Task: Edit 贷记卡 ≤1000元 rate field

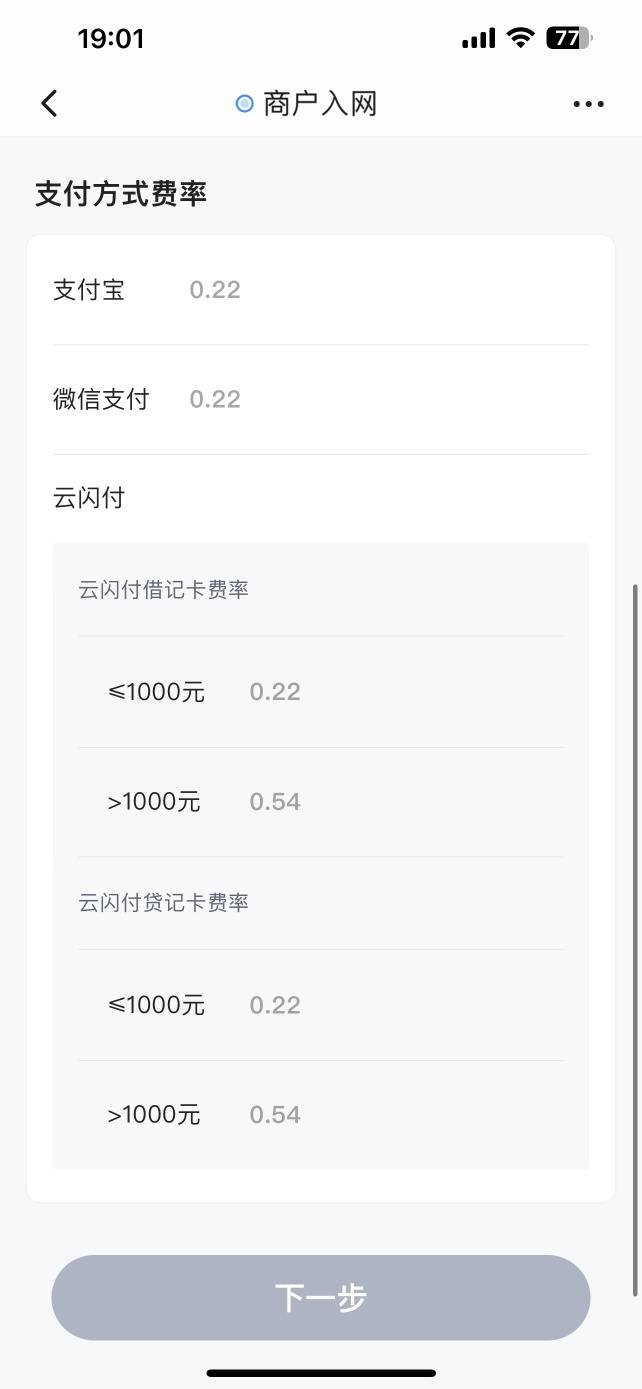Action: (405, 1005)
